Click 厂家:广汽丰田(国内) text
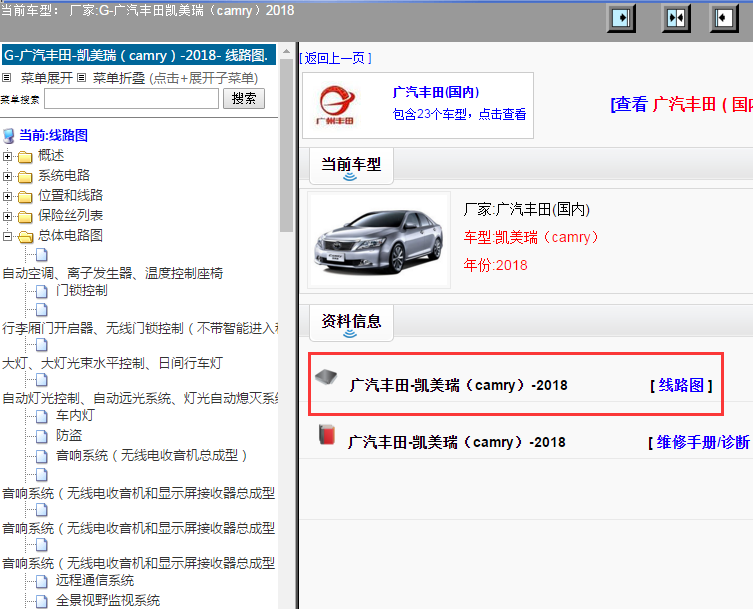753x609 pixels. coord(526,209)
